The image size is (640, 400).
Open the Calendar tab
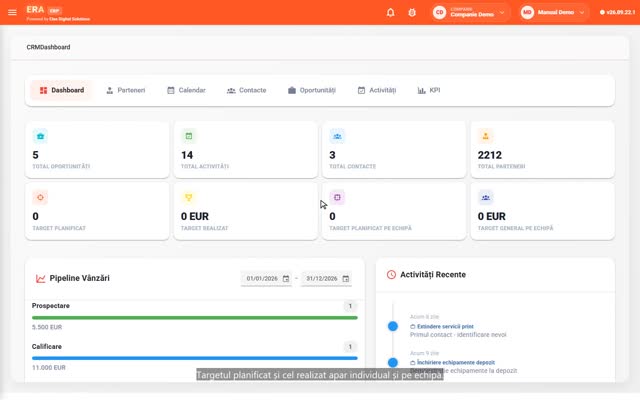(186, 90)
